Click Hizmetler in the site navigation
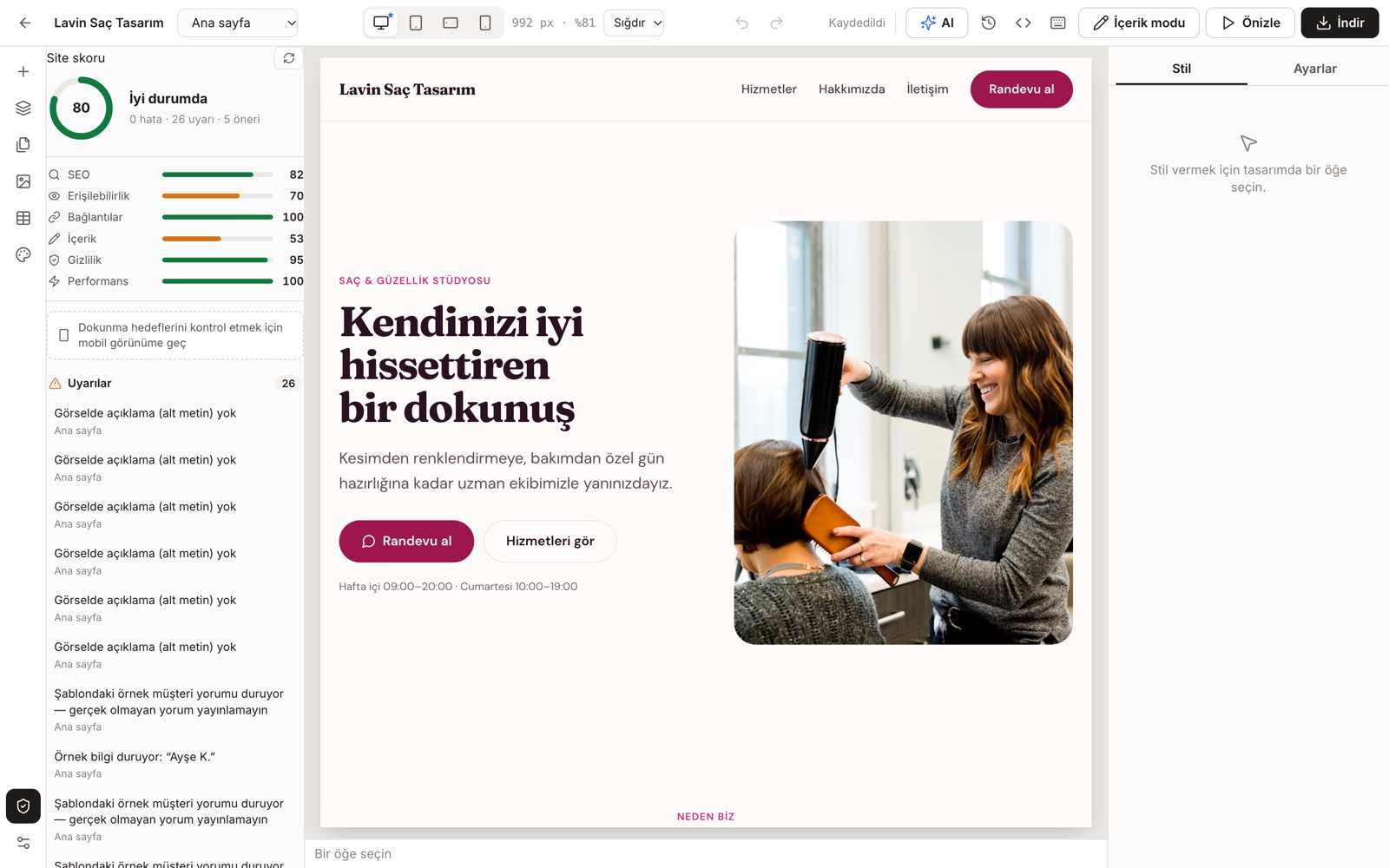 click(x=768, y=89)
